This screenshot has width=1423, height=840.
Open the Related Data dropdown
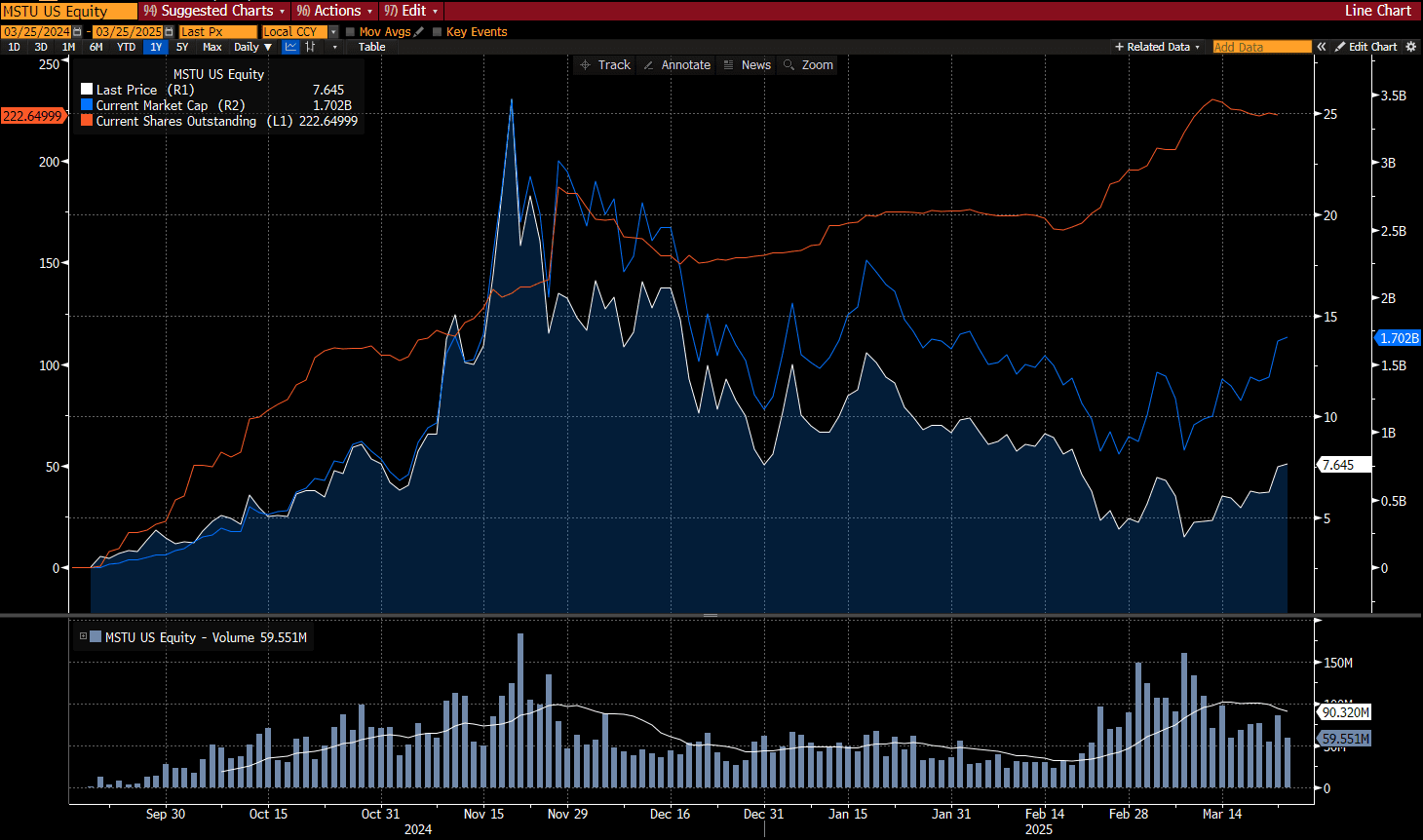1158,47
